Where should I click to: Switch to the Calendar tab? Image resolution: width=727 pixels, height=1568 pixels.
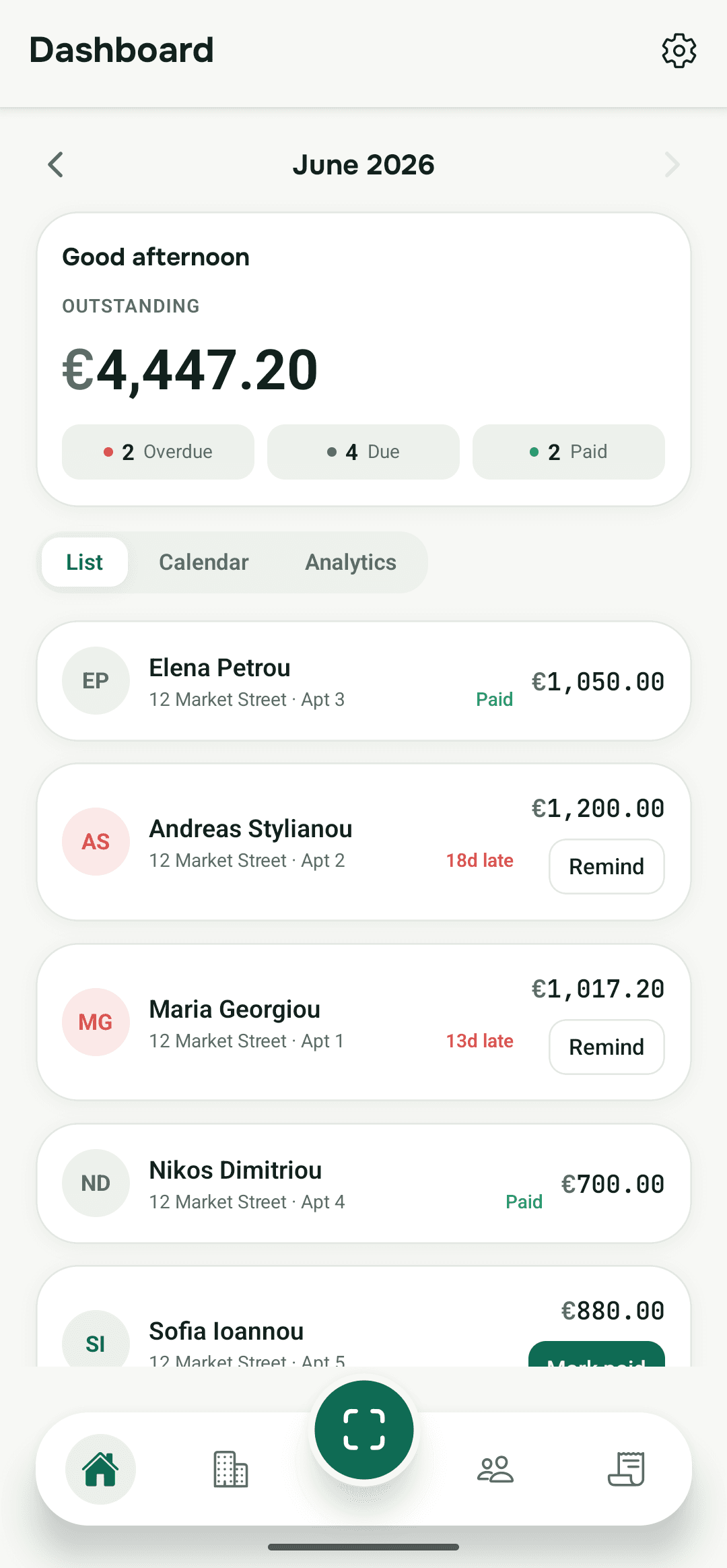tap(204, 562)
